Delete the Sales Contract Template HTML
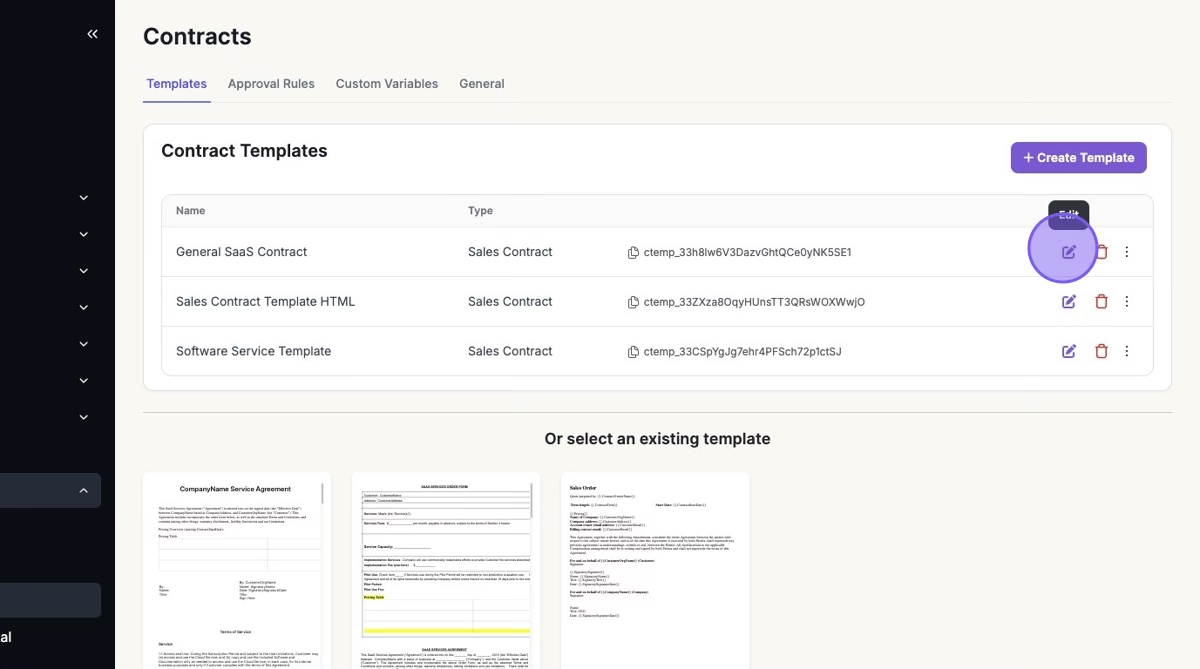Screen dimensions: 1200x669 coord(1101,302)
